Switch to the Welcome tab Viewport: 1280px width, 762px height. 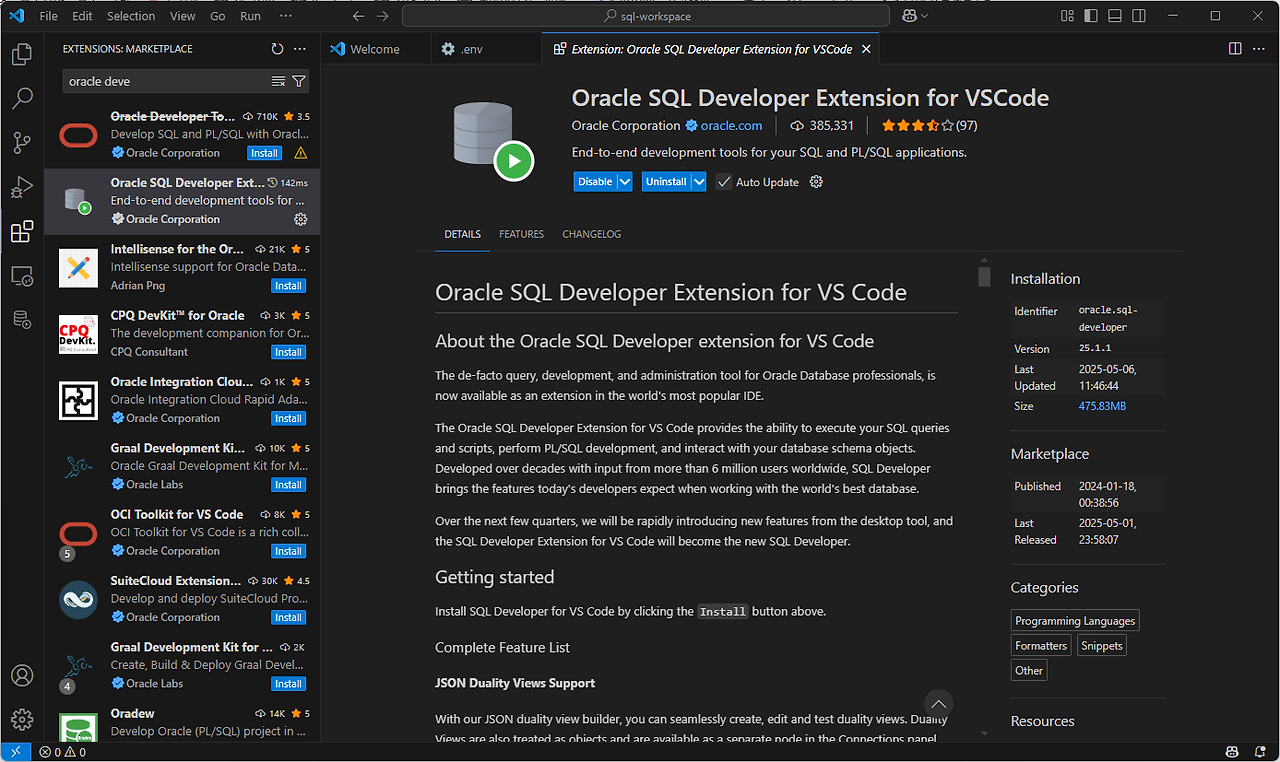click(375, 49)
